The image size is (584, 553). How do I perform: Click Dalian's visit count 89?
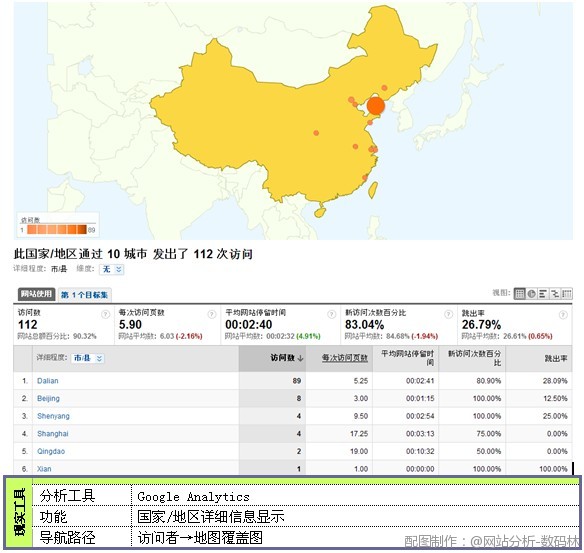point(296,381)
